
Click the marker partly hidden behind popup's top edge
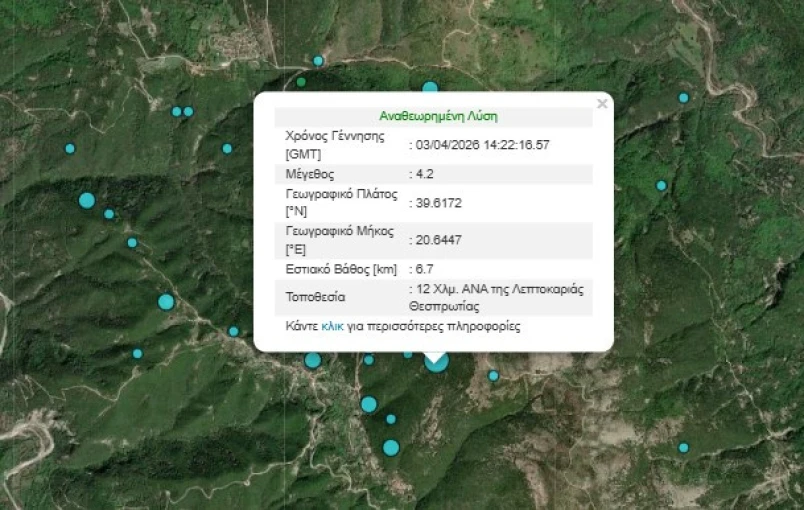[x=430, y=89]
